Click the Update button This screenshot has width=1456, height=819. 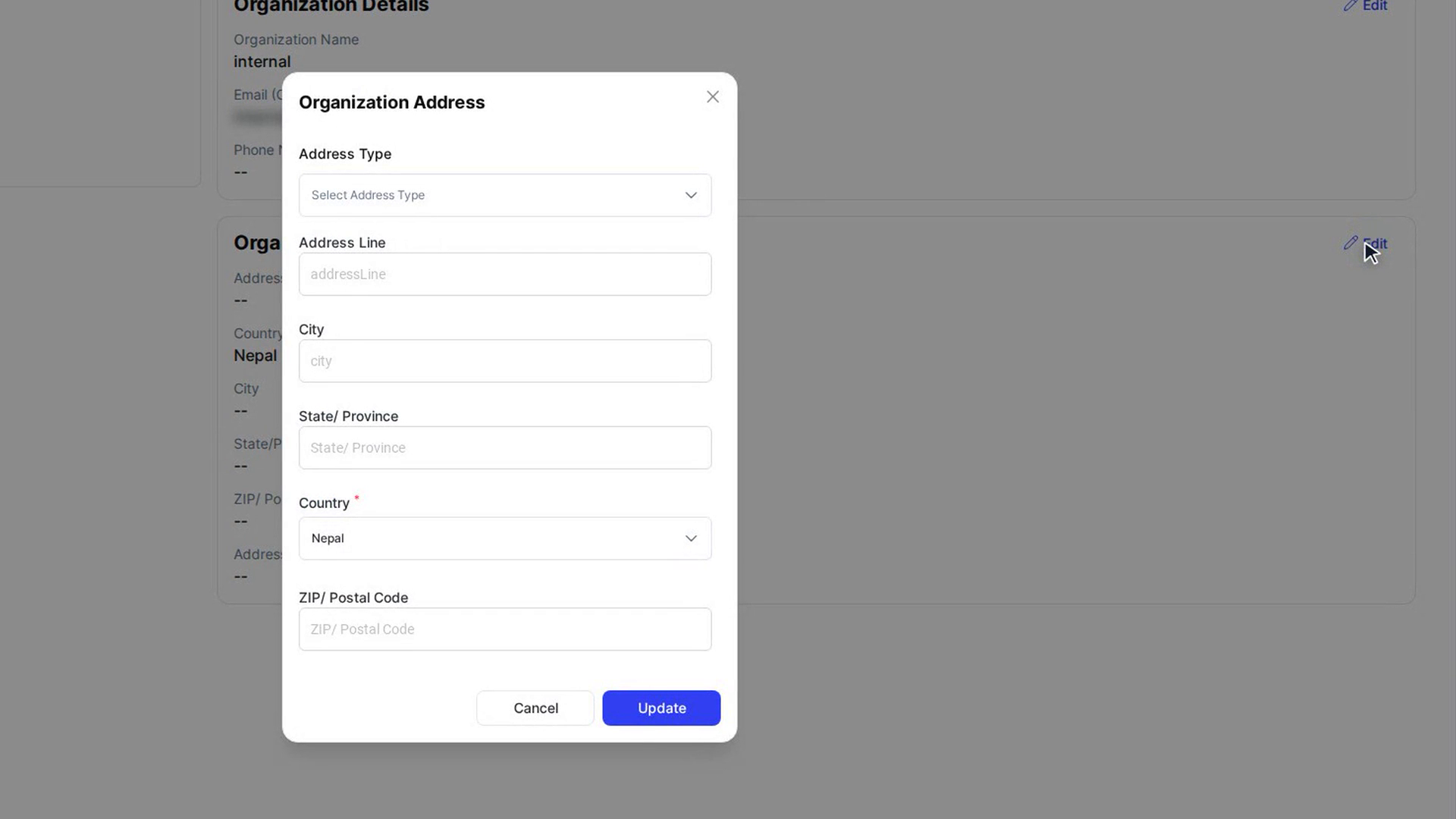tap(661, 708)
